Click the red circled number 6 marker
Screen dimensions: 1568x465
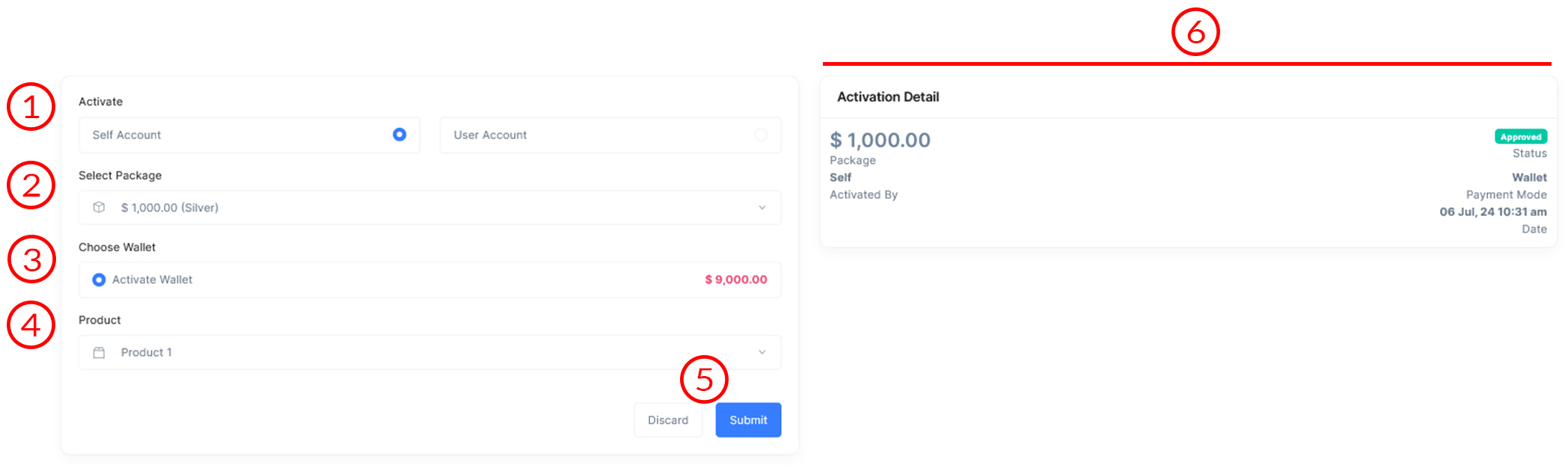click(x=1195, y=32)
